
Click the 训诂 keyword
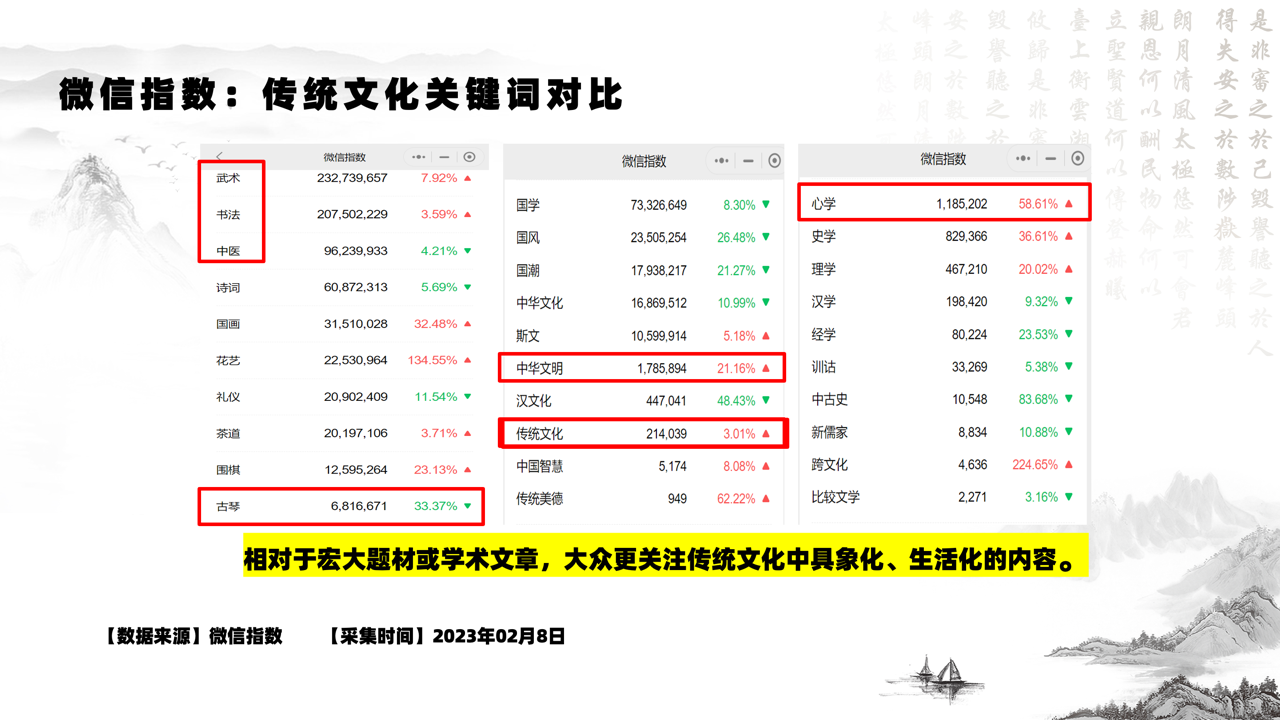pyautogui.click(x=824, y=367)
